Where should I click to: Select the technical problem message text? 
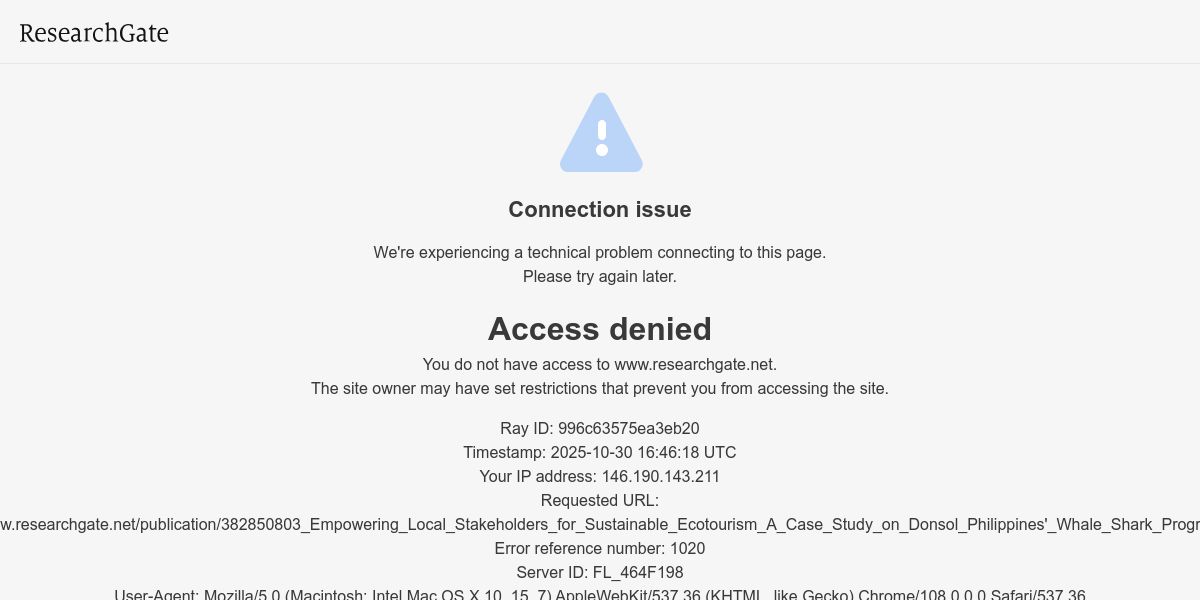tap(600, 252)
